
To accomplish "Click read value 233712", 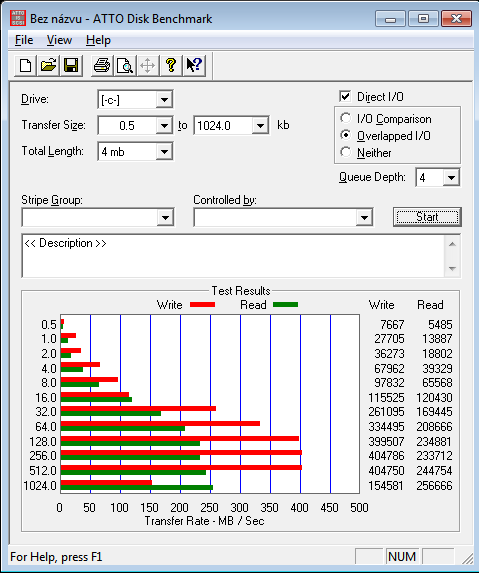I will pos(434,456).
